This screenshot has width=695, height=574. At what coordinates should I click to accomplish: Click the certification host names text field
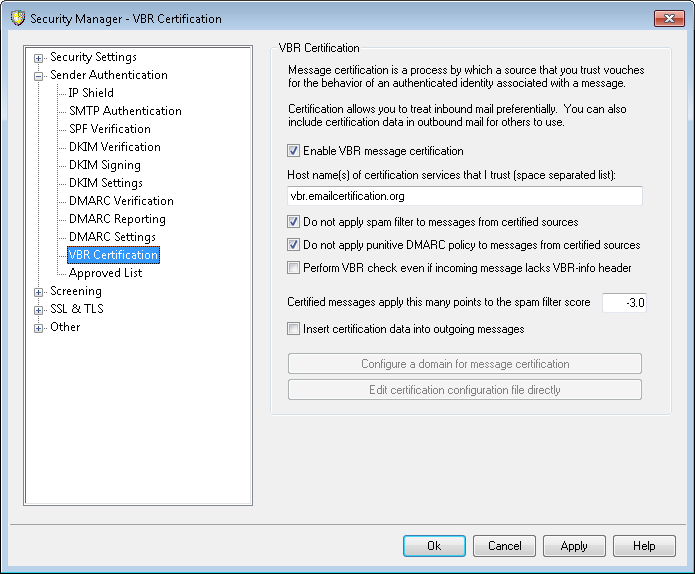[x=464, y=197]
